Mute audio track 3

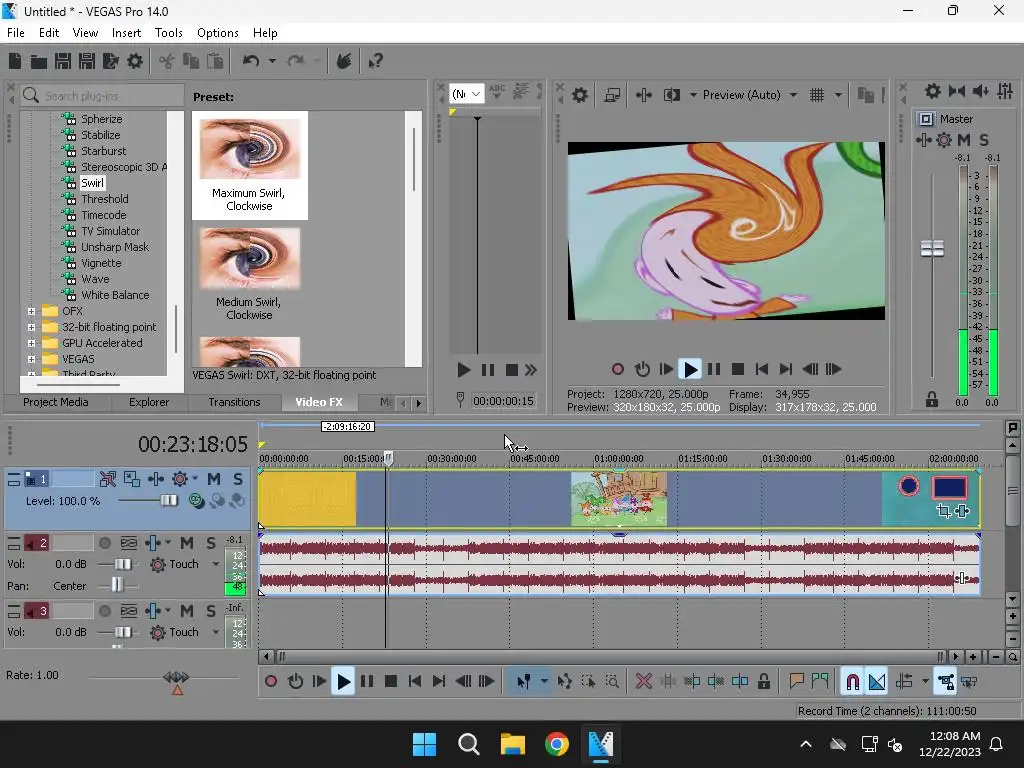[187, 611]
